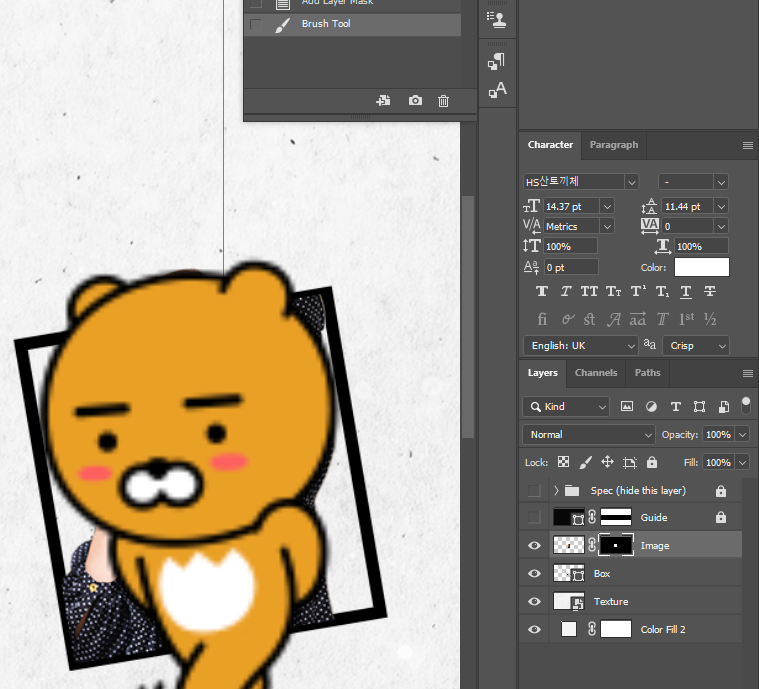Viewport: 759px width, 689px height.
Task: Open the tracking value dropdown
Action: click(x=721, y=226)
